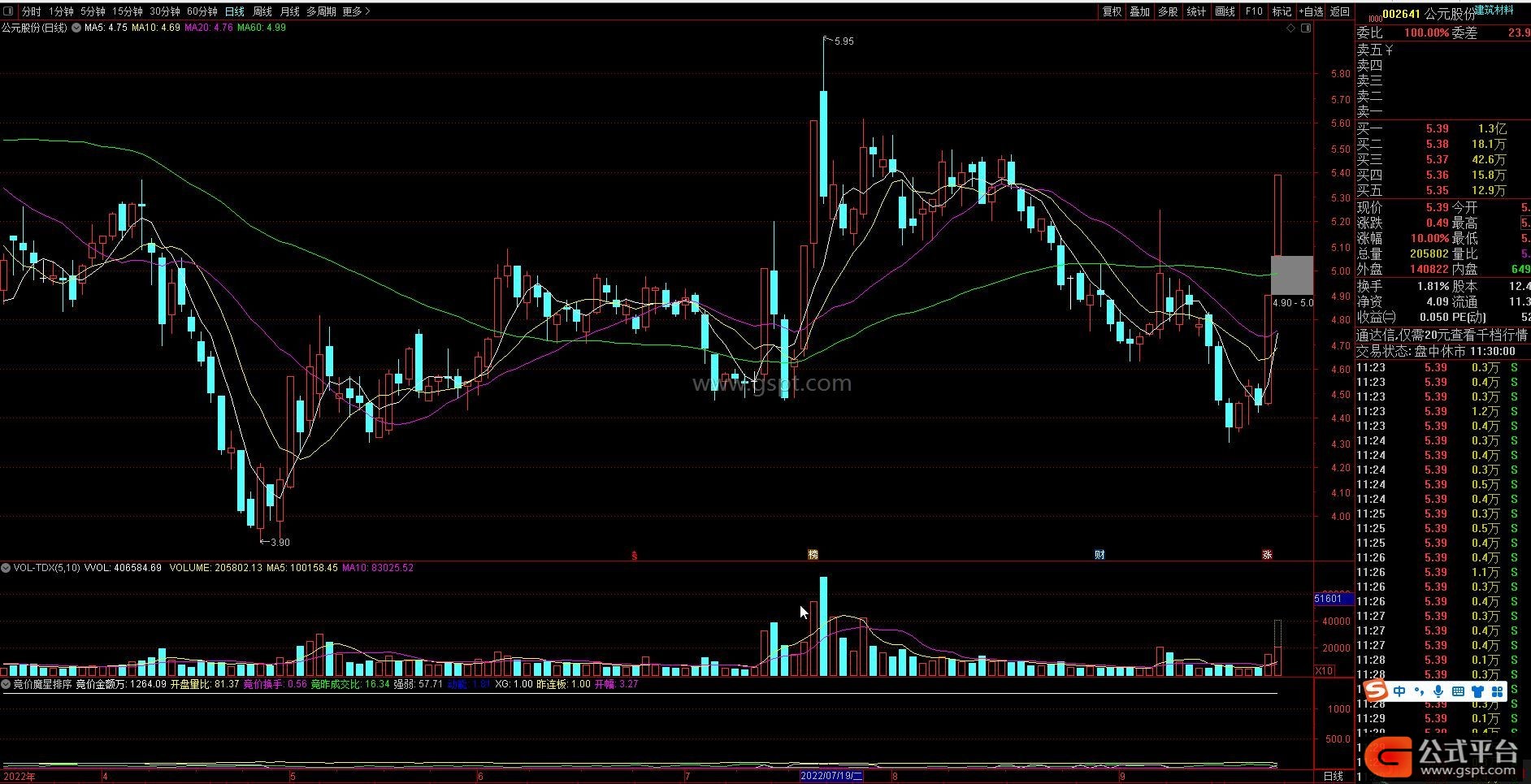Viewport: 1531px width, 784px height.
Task: Click the 财 financial event marker
Action: coord(1099,555)
